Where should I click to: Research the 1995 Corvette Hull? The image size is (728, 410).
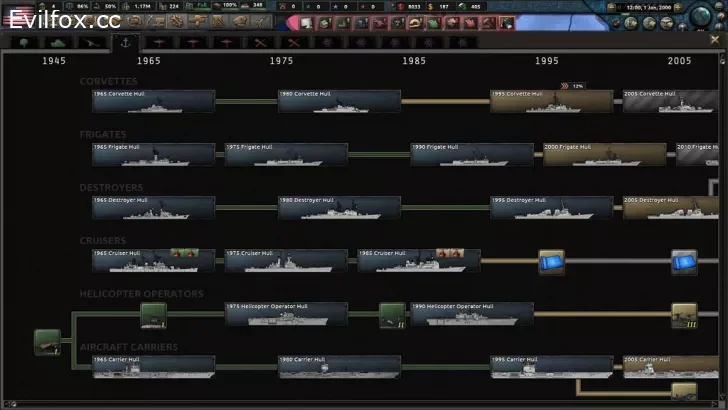point(551,100)
